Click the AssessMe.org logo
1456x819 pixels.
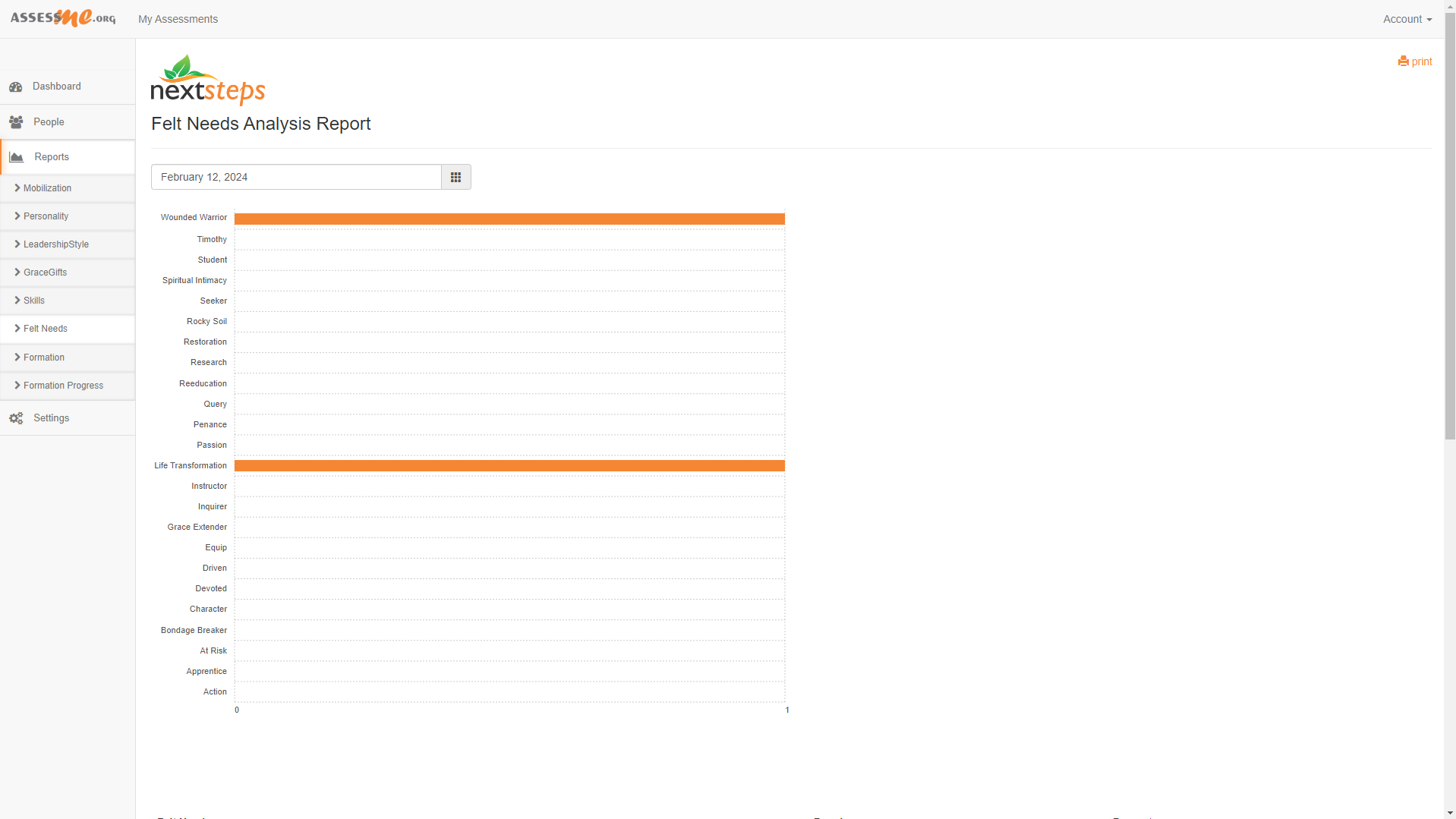(x=63, y=18)
